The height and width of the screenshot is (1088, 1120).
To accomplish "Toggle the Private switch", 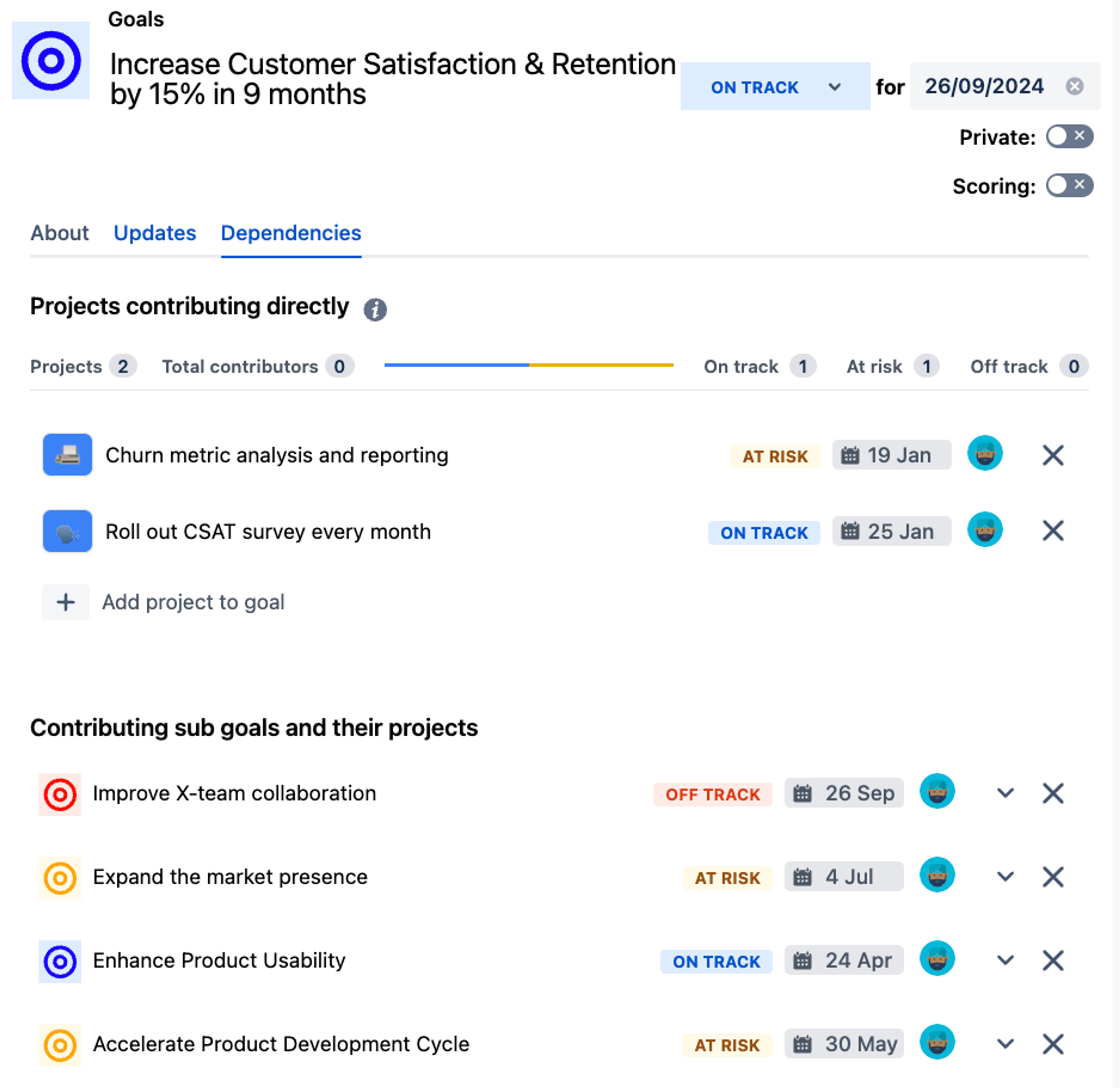I will (1069, 137).
